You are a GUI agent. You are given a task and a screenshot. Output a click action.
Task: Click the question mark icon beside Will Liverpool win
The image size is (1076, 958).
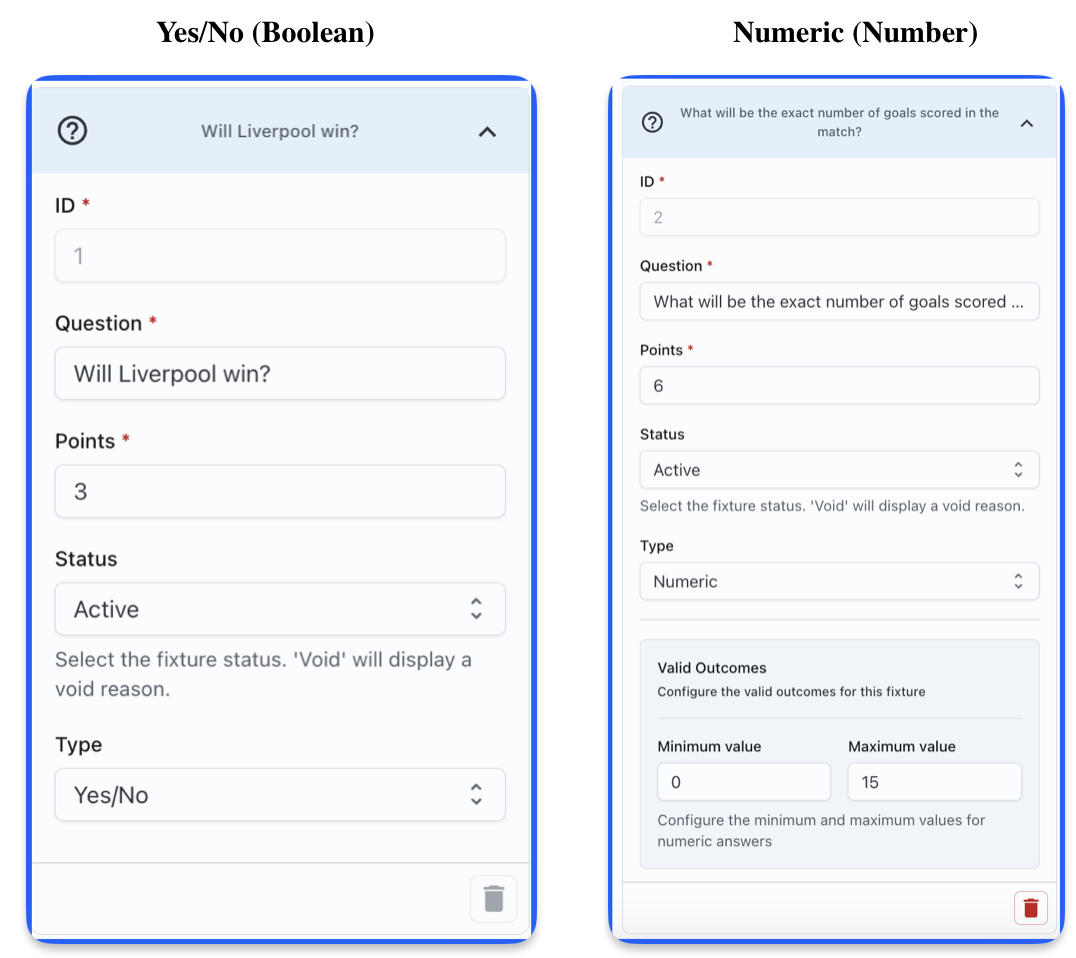point(72,131)
